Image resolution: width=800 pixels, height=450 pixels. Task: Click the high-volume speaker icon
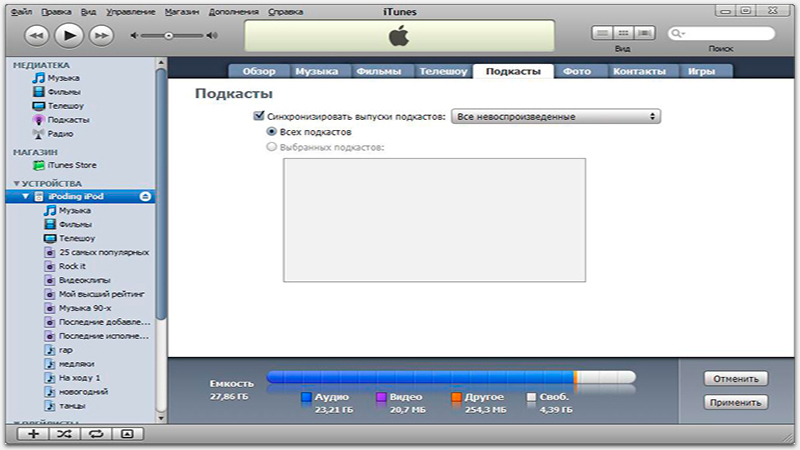click(x=212, y=36)
